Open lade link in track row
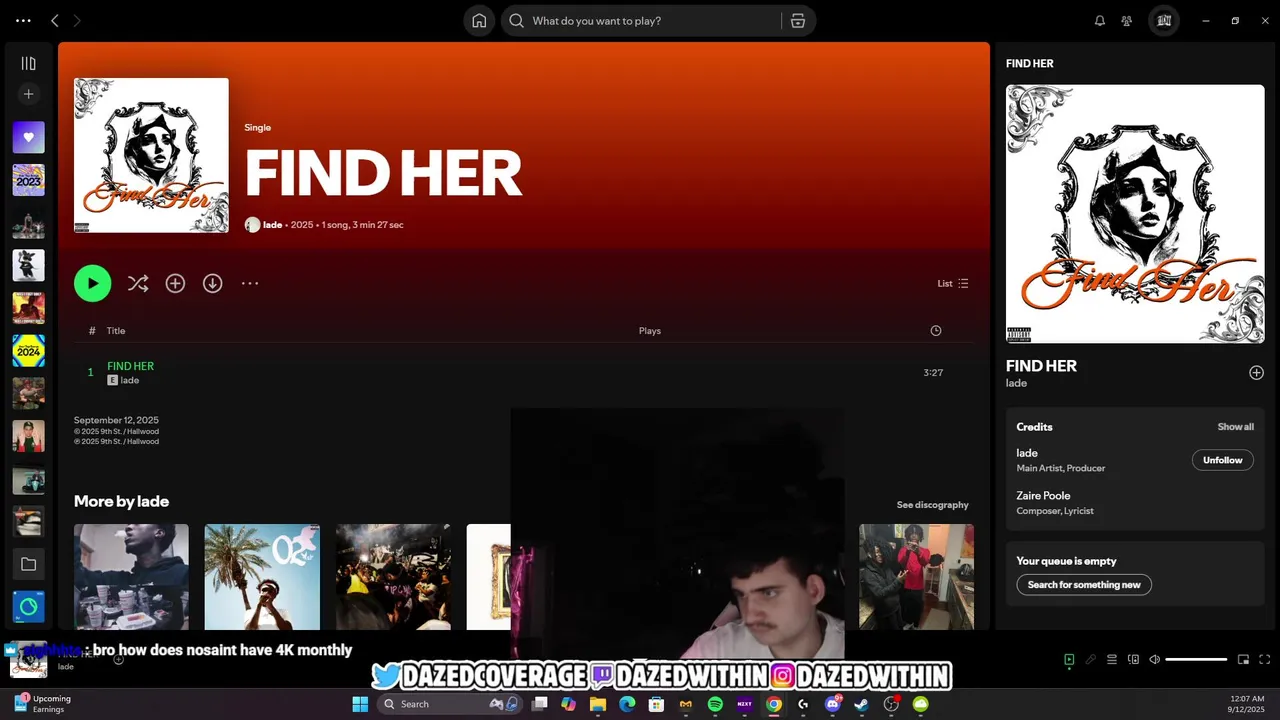The image size is (1280, 720). 130,381
